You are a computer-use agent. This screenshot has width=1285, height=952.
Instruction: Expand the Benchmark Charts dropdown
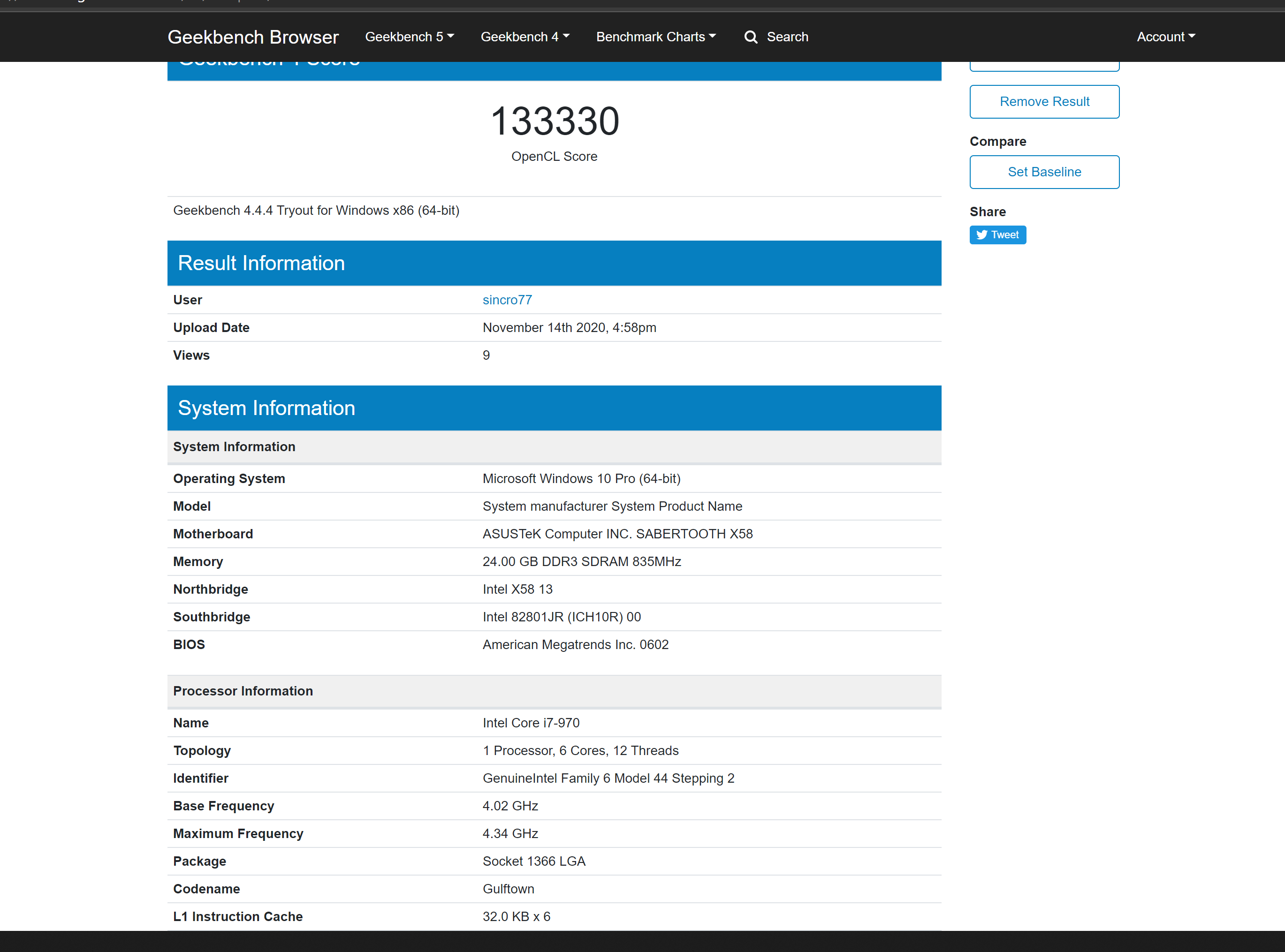coord(656,37)
